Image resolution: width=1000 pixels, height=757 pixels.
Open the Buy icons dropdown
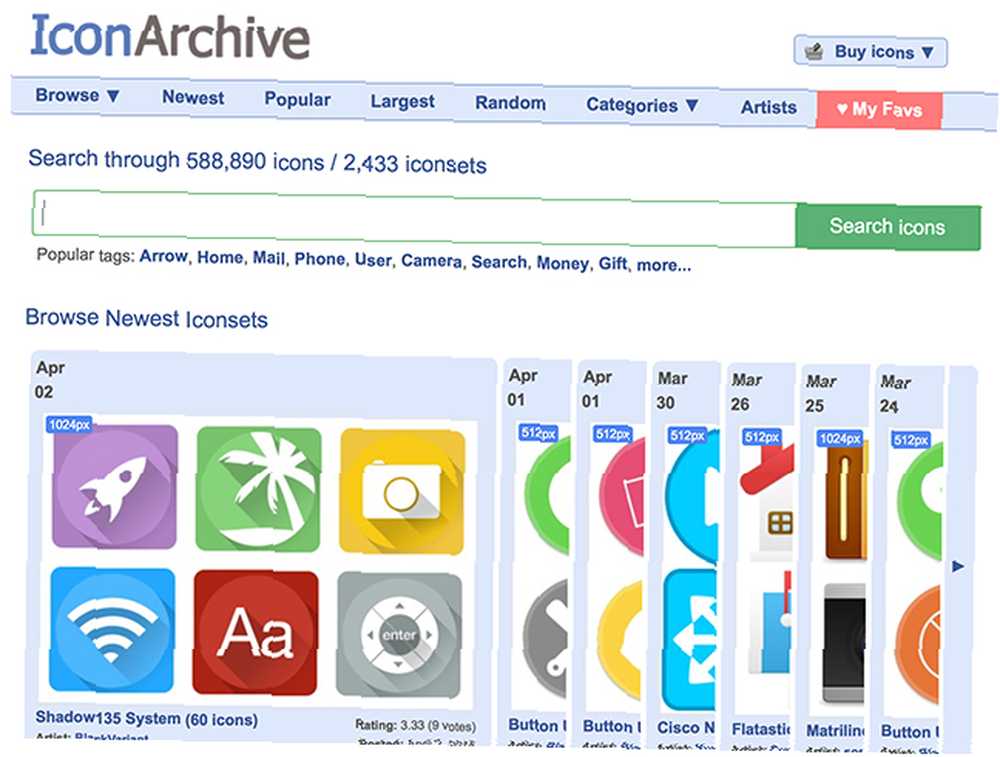(870, 52)
